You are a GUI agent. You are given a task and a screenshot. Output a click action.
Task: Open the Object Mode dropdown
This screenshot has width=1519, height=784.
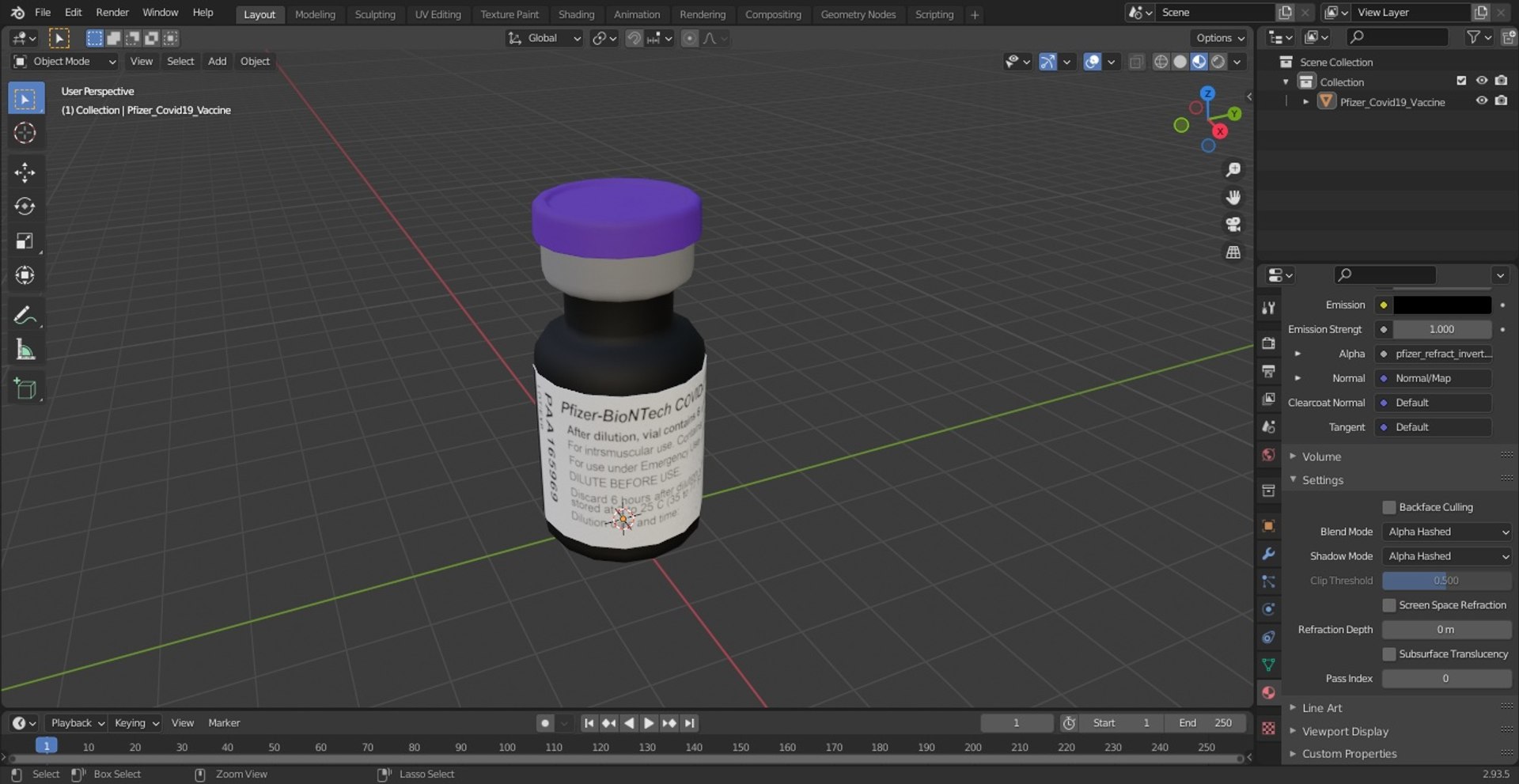[x=65, y=62]
